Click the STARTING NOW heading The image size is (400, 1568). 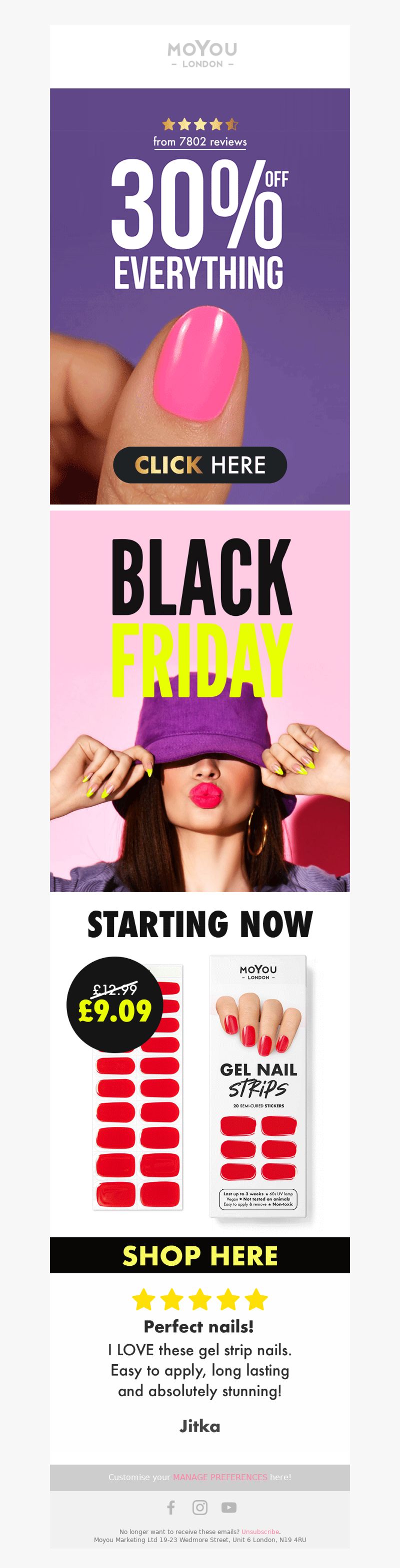199,925
